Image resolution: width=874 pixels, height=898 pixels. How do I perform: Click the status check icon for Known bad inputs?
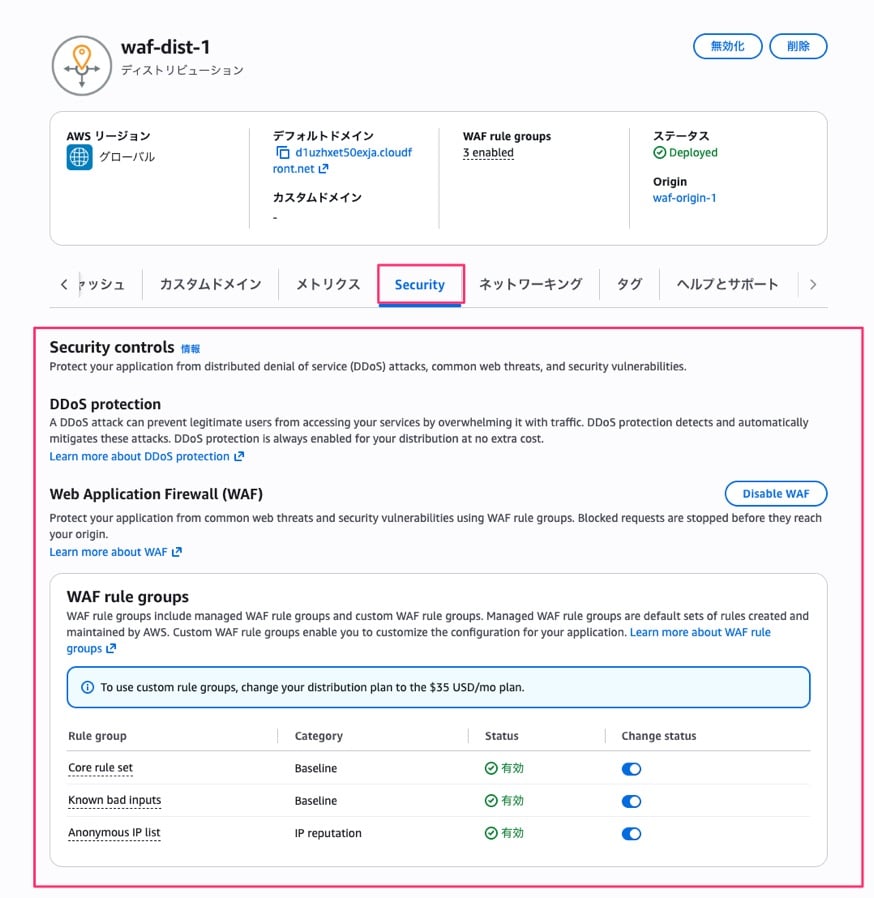491,801
